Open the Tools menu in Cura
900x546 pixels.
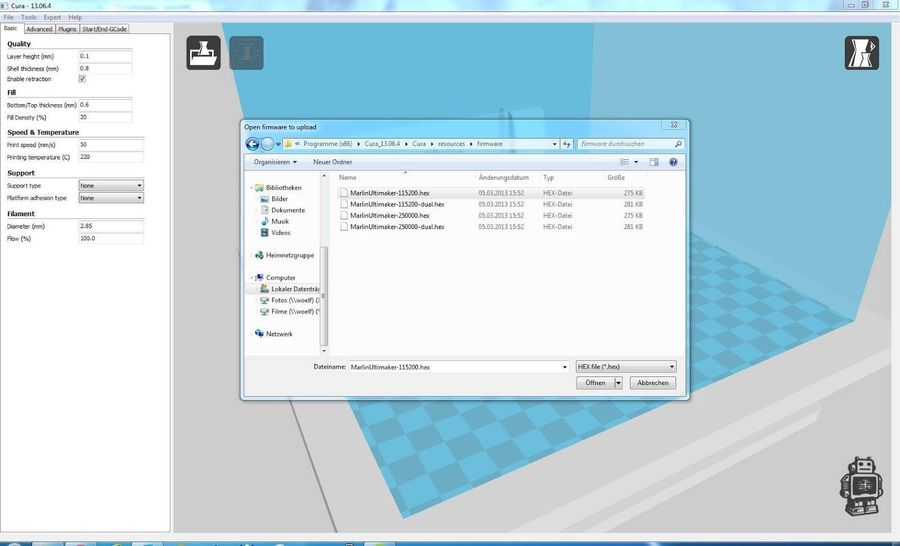(x=29, y=17)
